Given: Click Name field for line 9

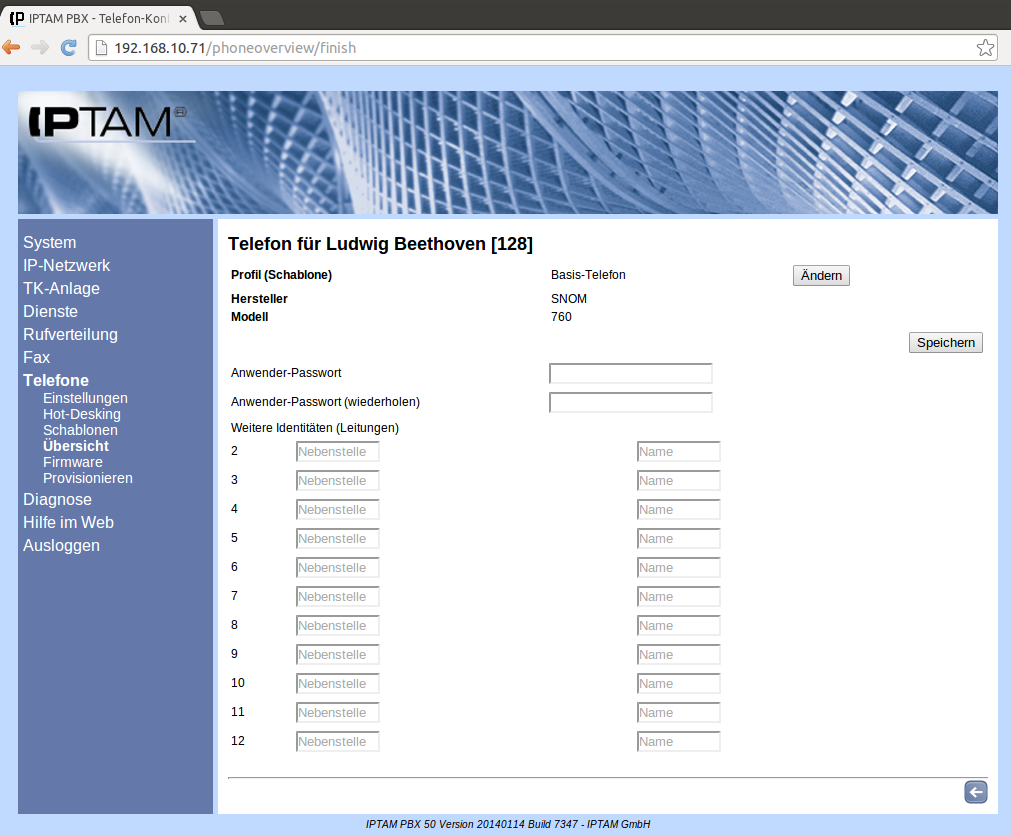Looking at the screenshot, I should 678,654.
